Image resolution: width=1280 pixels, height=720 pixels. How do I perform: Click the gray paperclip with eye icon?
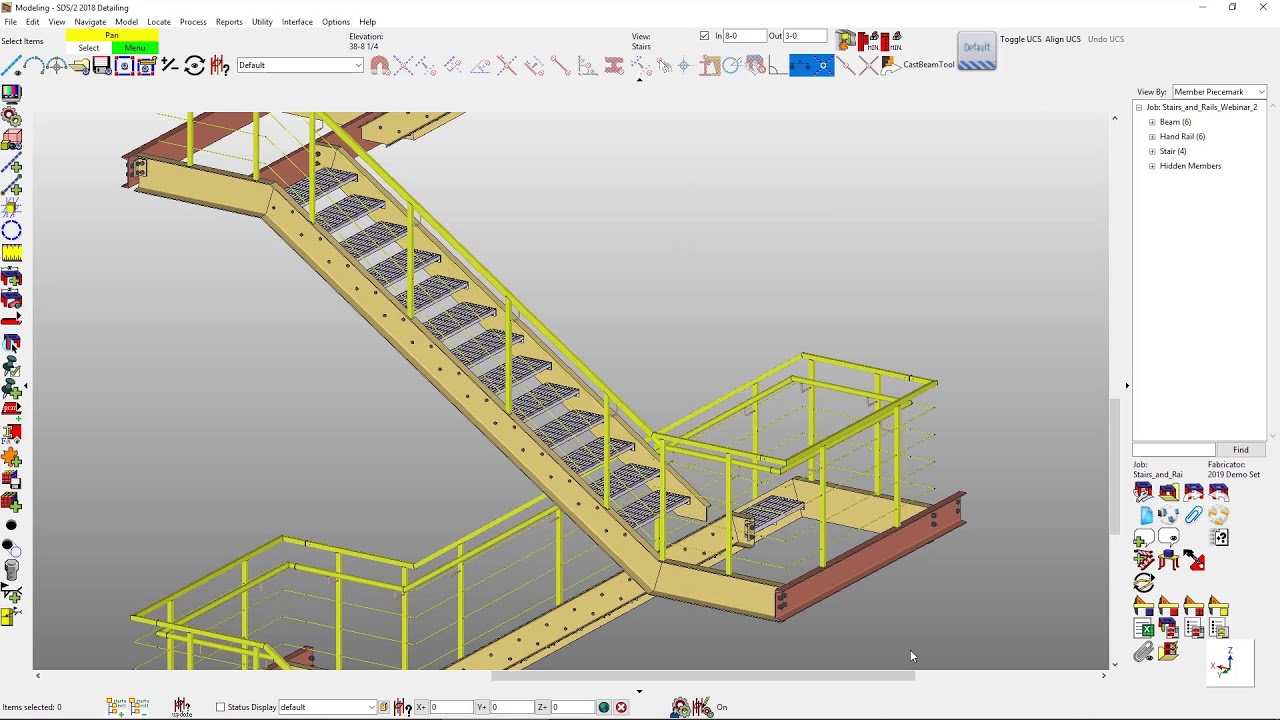point(1144,652)
